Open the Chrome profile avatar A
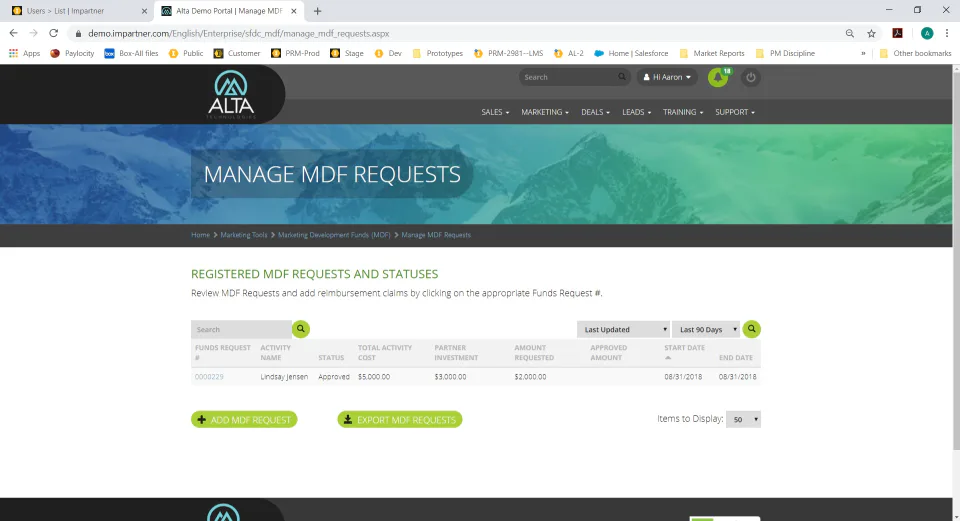Viewport: 960px width, 521px height. (x=927, y=34)
